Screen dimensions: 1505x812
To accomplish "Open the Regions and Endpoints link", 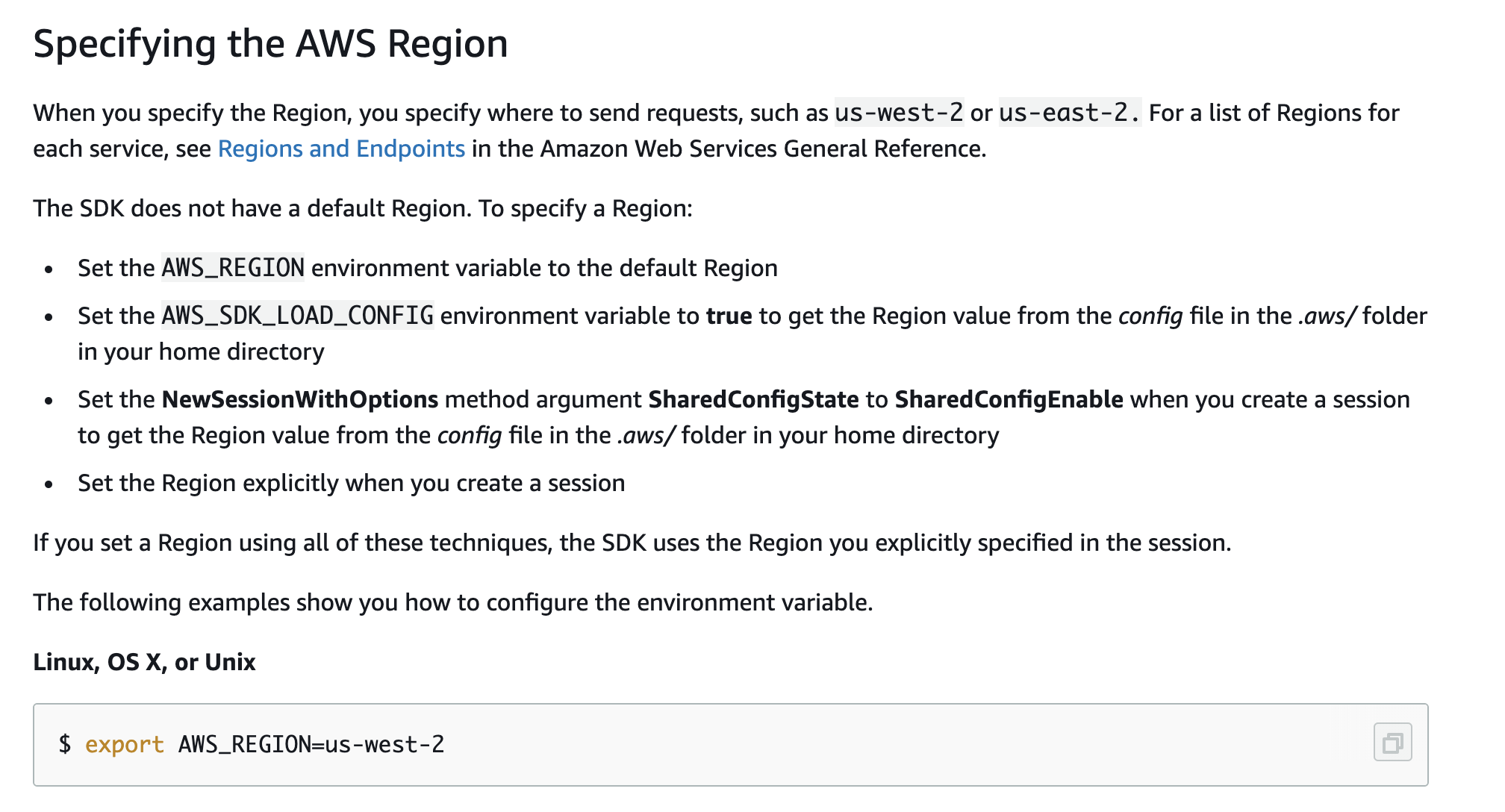I will pyautogui.click(x=341, y=149).
